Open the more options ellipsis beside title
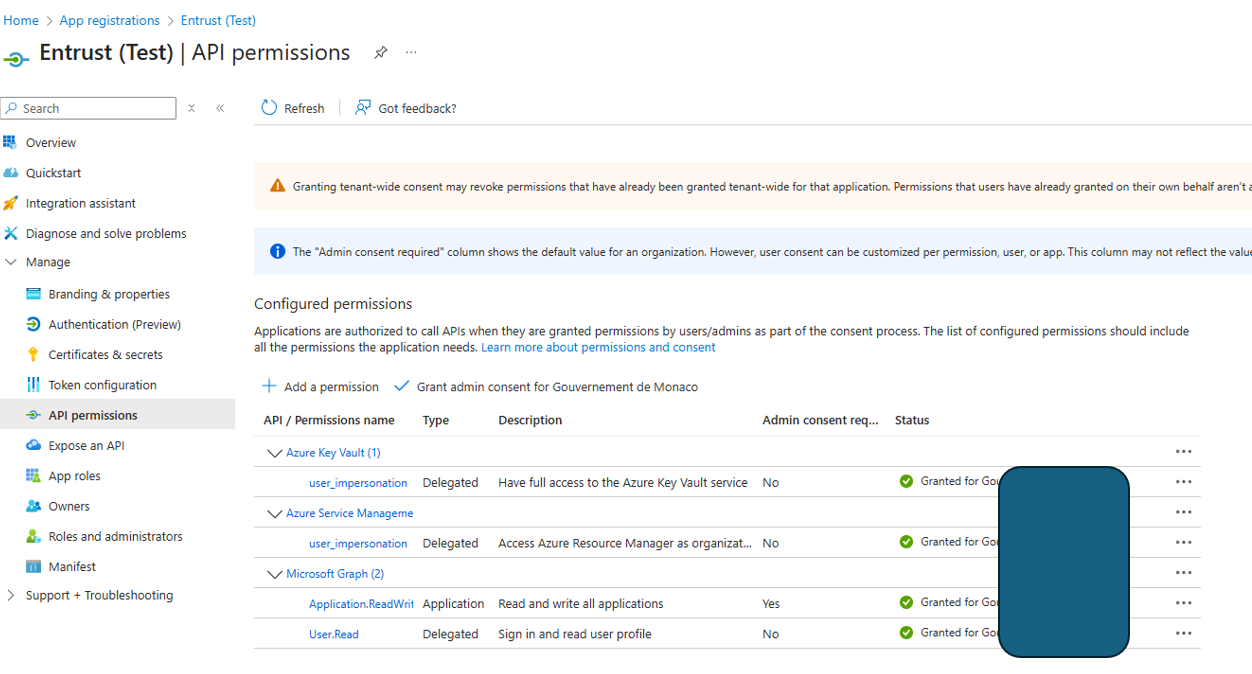 point(411,53)
